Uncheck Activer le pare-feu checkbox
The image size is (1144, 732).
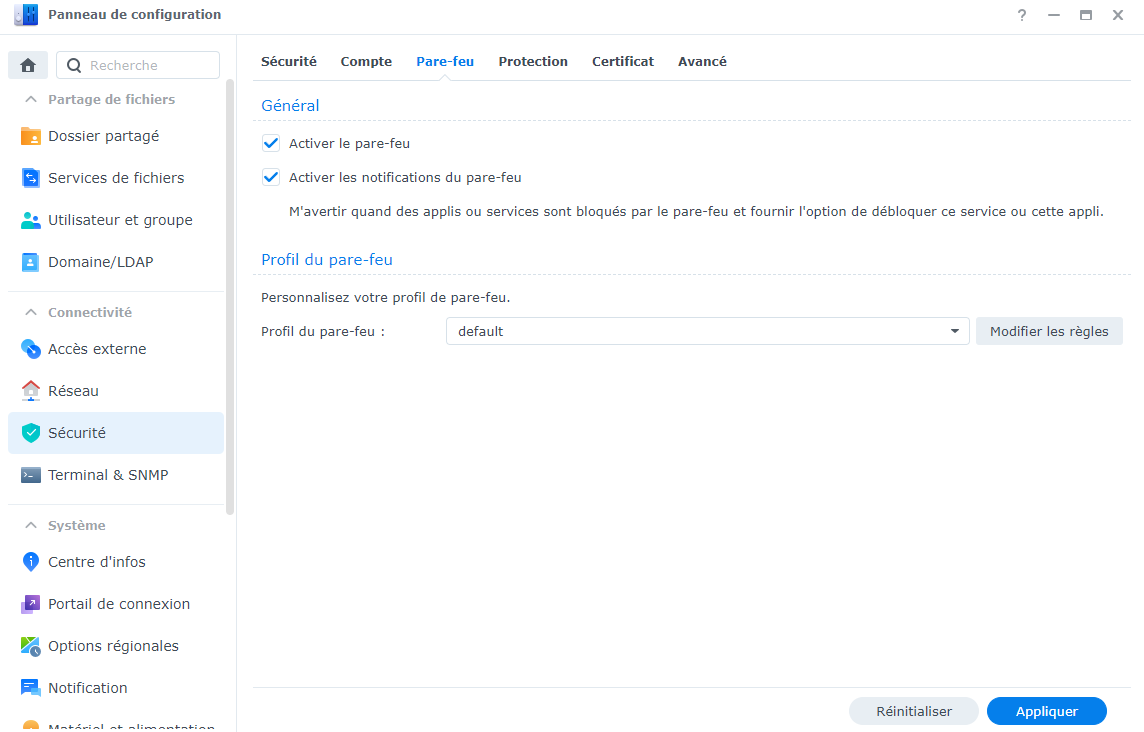click(271, 143)
